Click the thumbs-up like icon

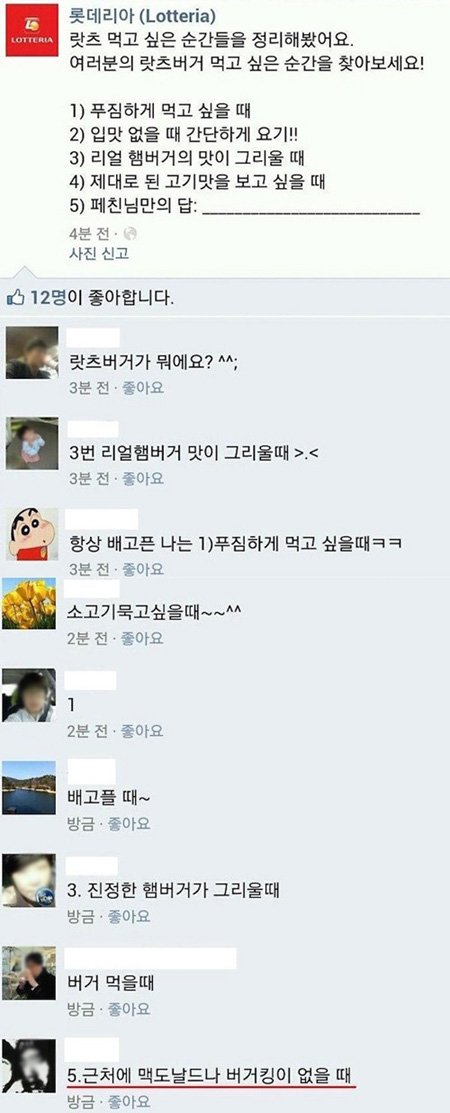click(16, 299)
